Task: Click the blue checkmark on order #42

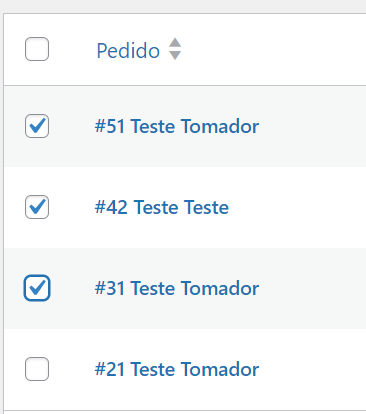Action: (x=37, y=206)
